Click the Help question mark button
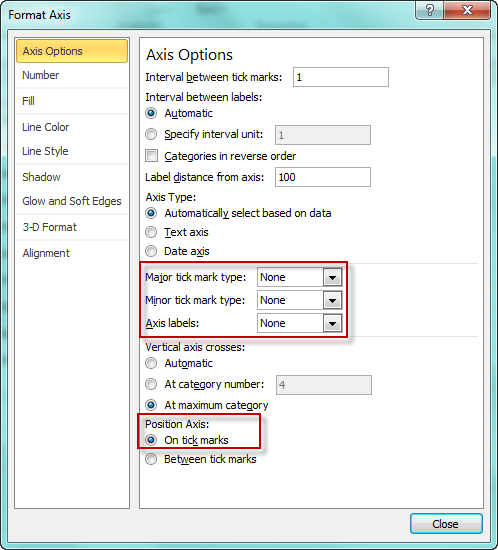The width and height of the screenshot is (498, 550). (x=430, y=10)
